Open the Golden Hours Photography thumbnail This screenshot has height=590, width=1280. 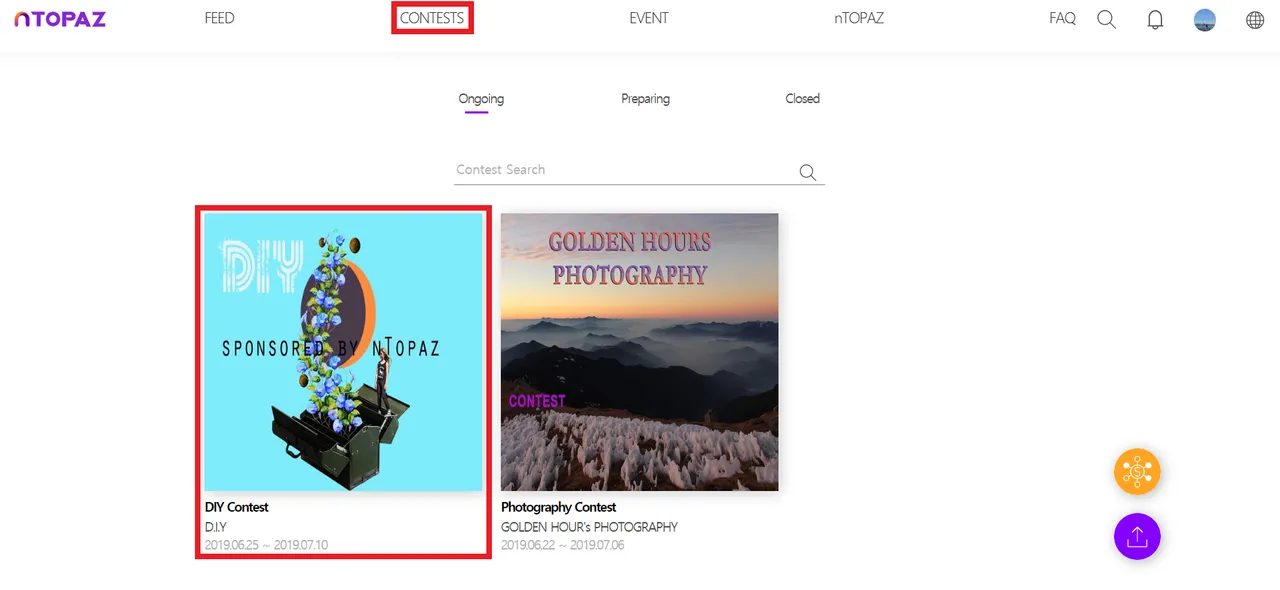[x=639, y=352]
